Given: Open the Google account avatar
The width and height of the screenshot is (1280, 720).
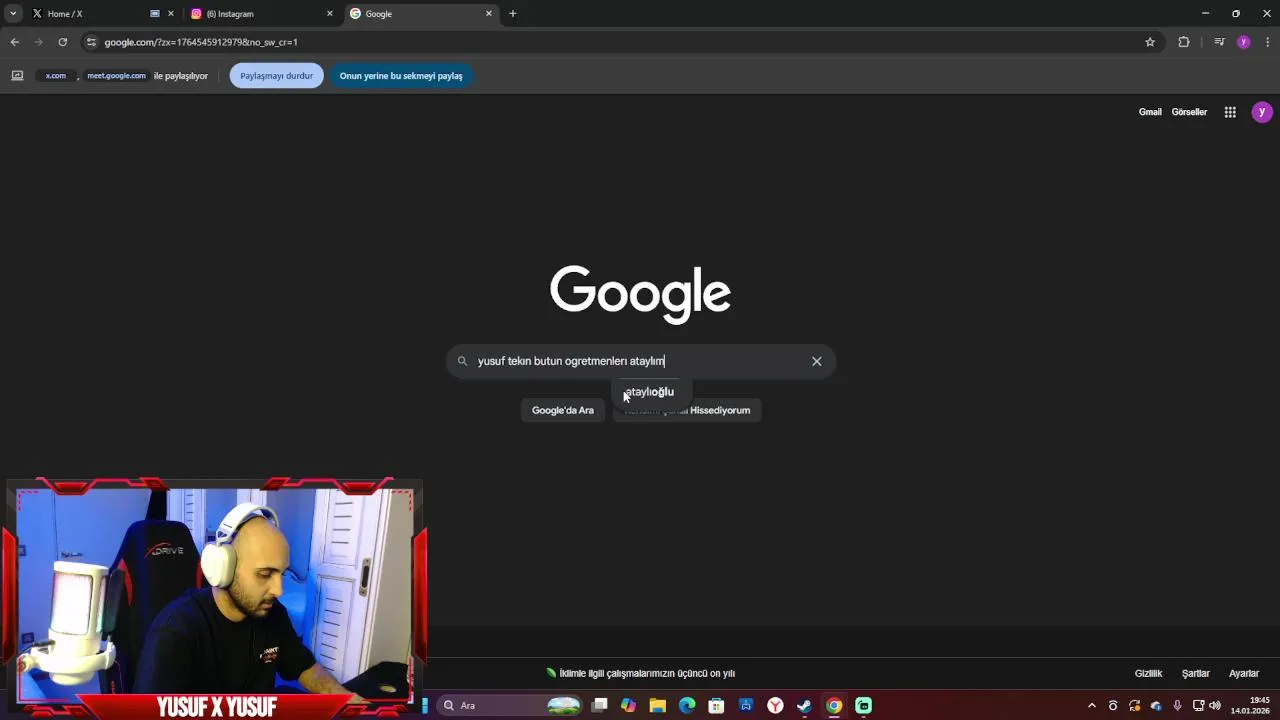Looking at the screenshot, I should tap(1262, 112).
